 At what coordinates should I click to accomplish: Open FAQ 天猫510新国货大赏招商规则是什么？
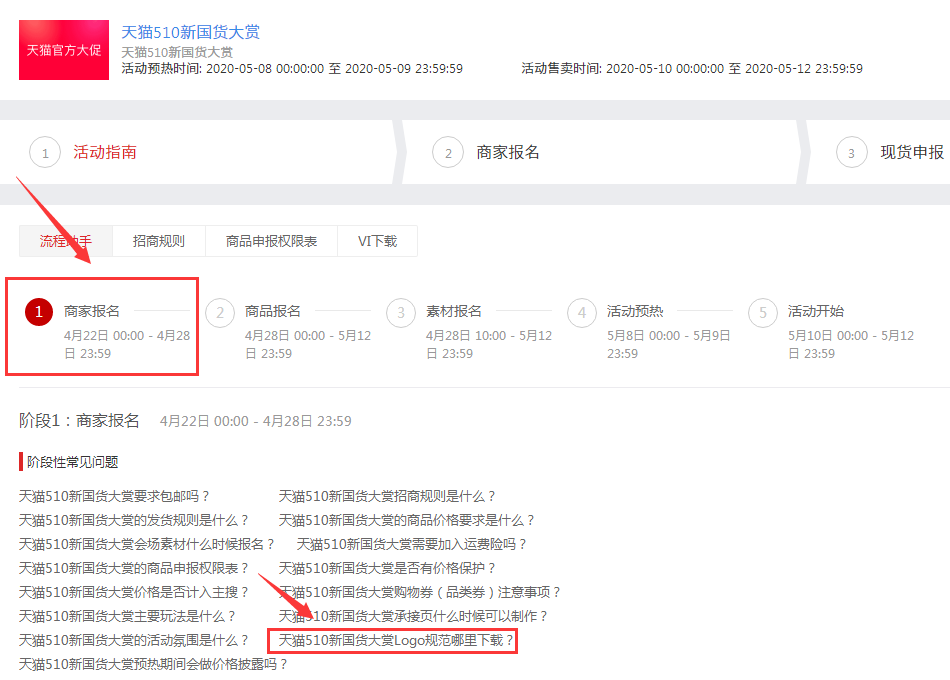[x=387, y=496]
